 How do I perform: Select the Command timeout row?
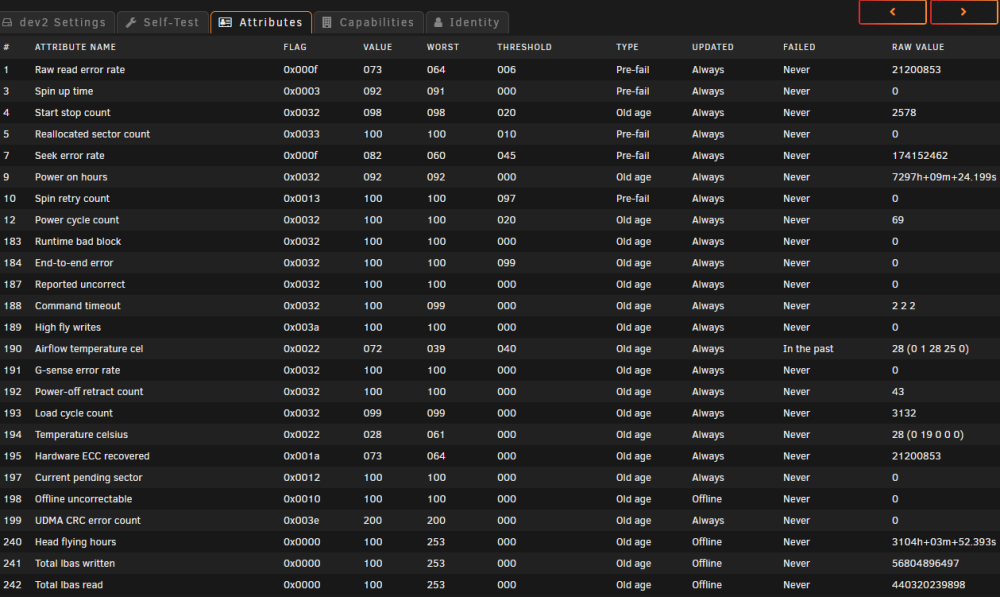(500, 306)
